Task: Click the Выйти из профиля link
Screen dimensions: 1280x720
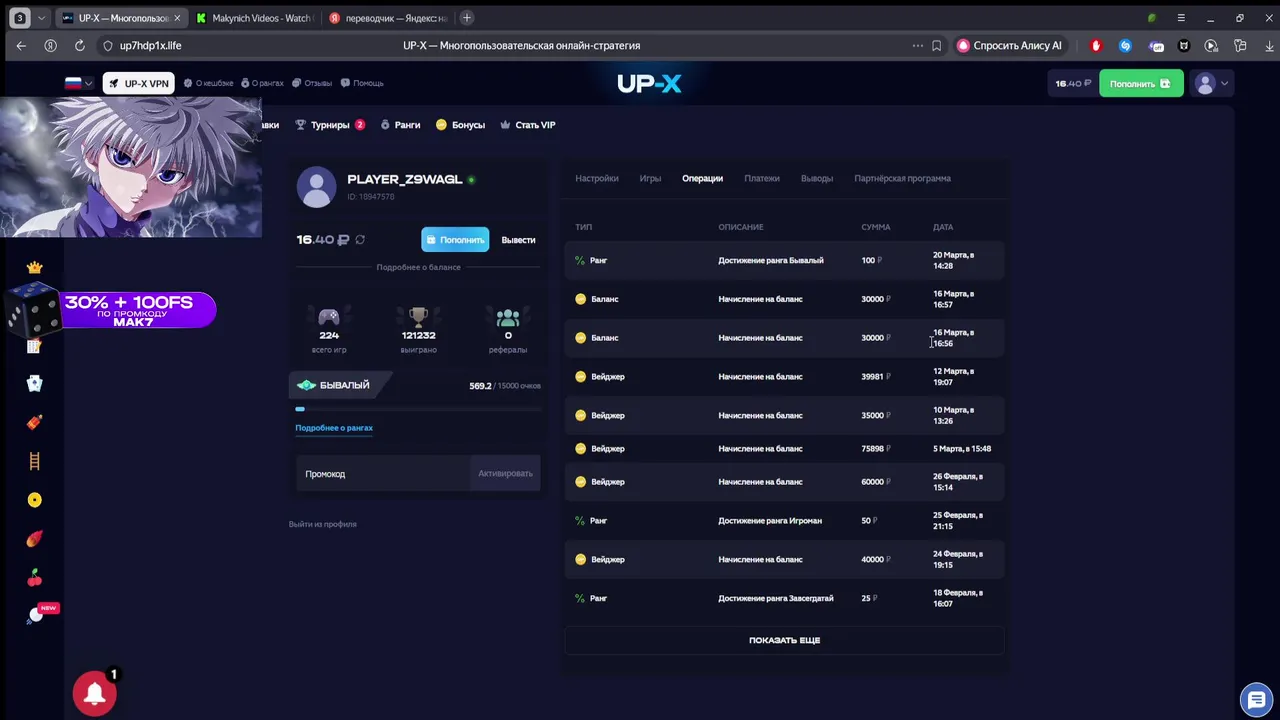Action: click(323, 524)
